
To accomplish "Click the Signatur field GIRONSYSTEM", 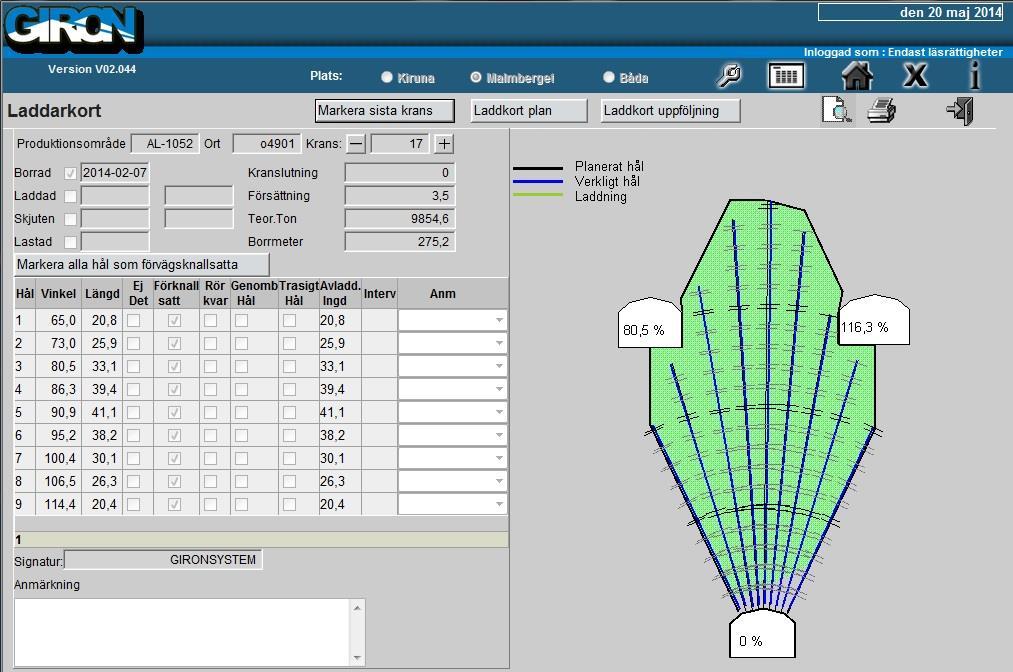I will point(163,560).
